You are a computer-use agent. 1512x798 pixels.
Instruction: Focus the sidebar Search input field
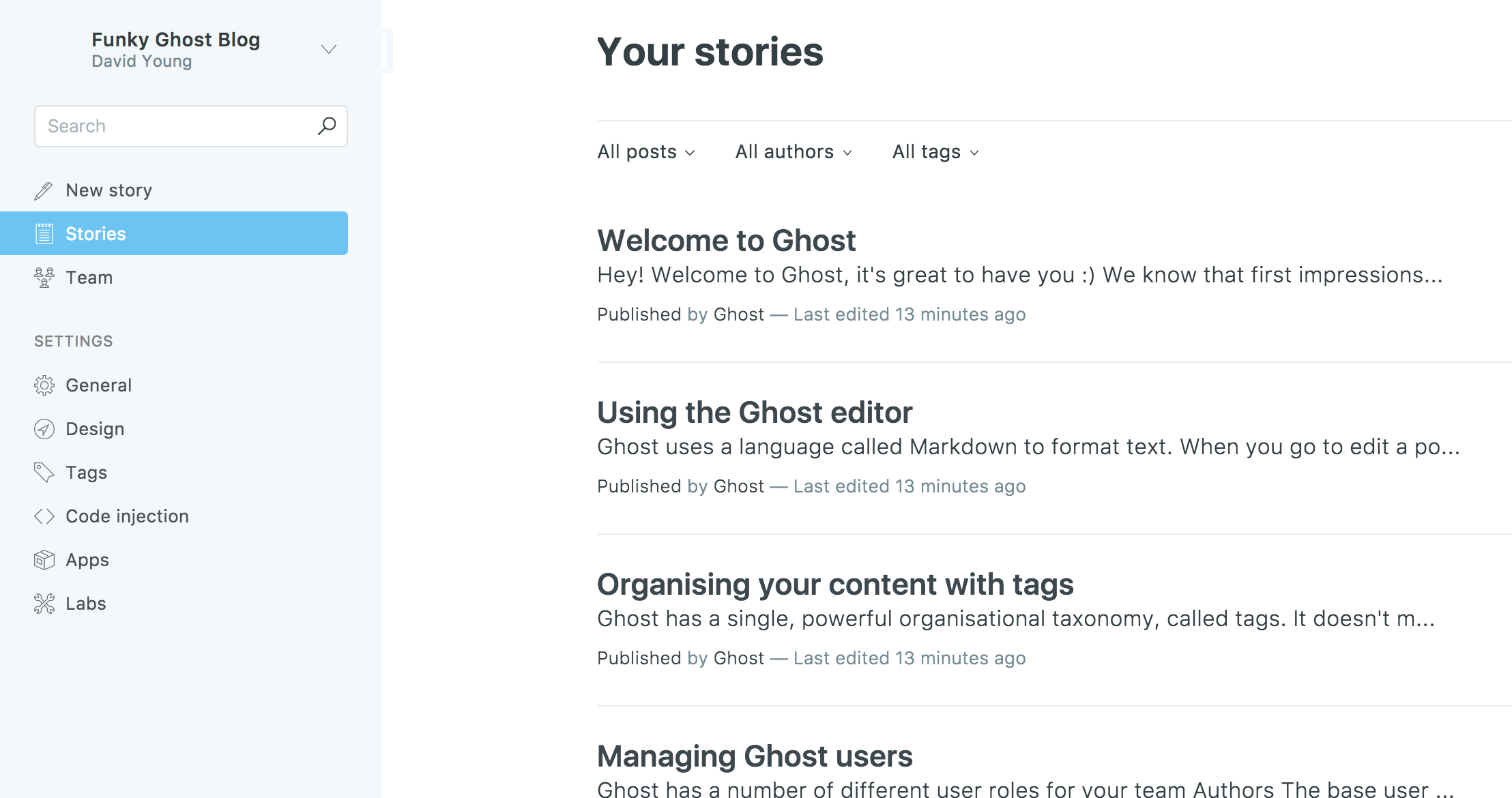point(174,126)
